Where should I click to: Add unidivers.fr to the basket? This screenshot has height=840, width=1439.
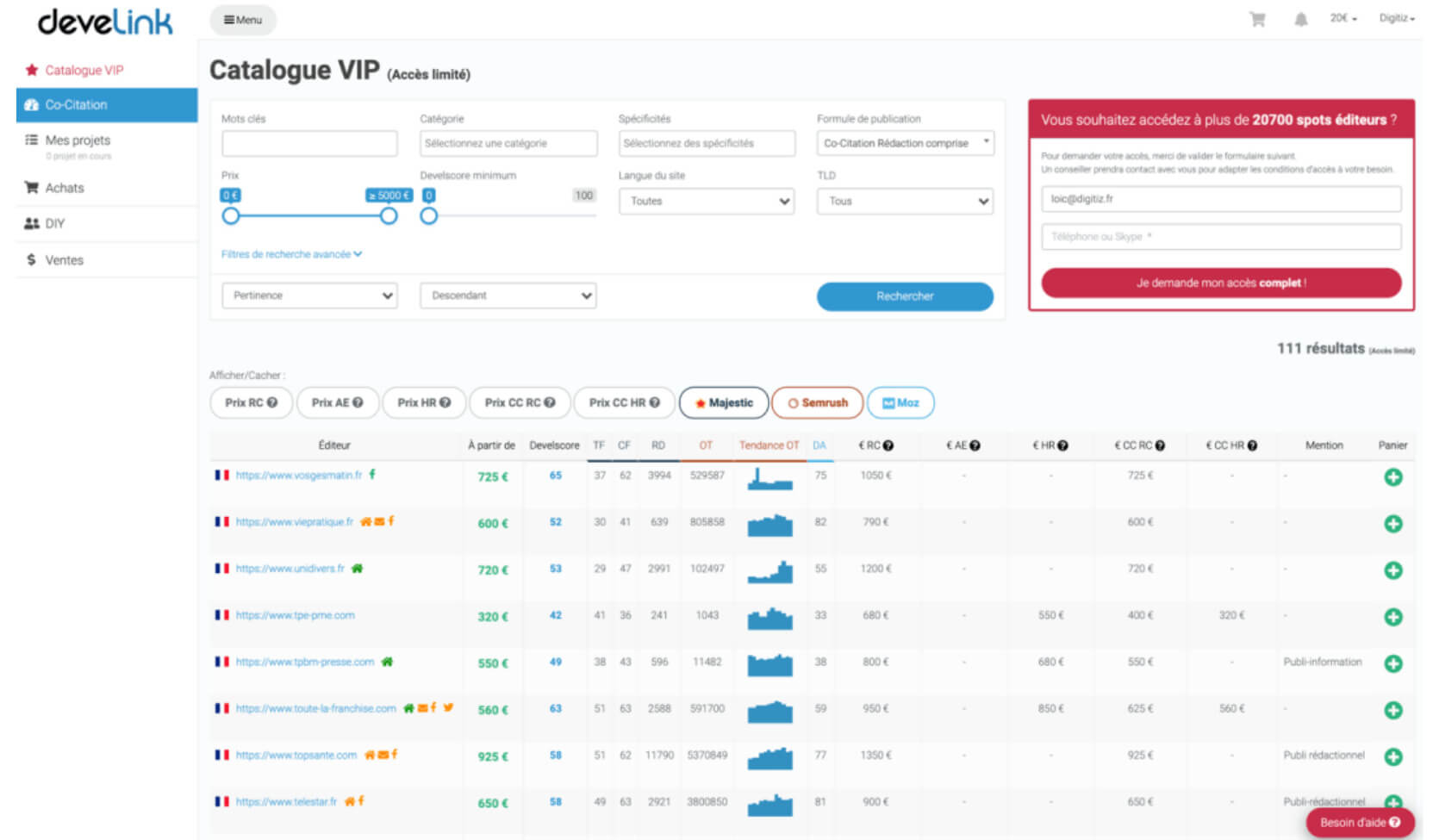click(1392, 569)
